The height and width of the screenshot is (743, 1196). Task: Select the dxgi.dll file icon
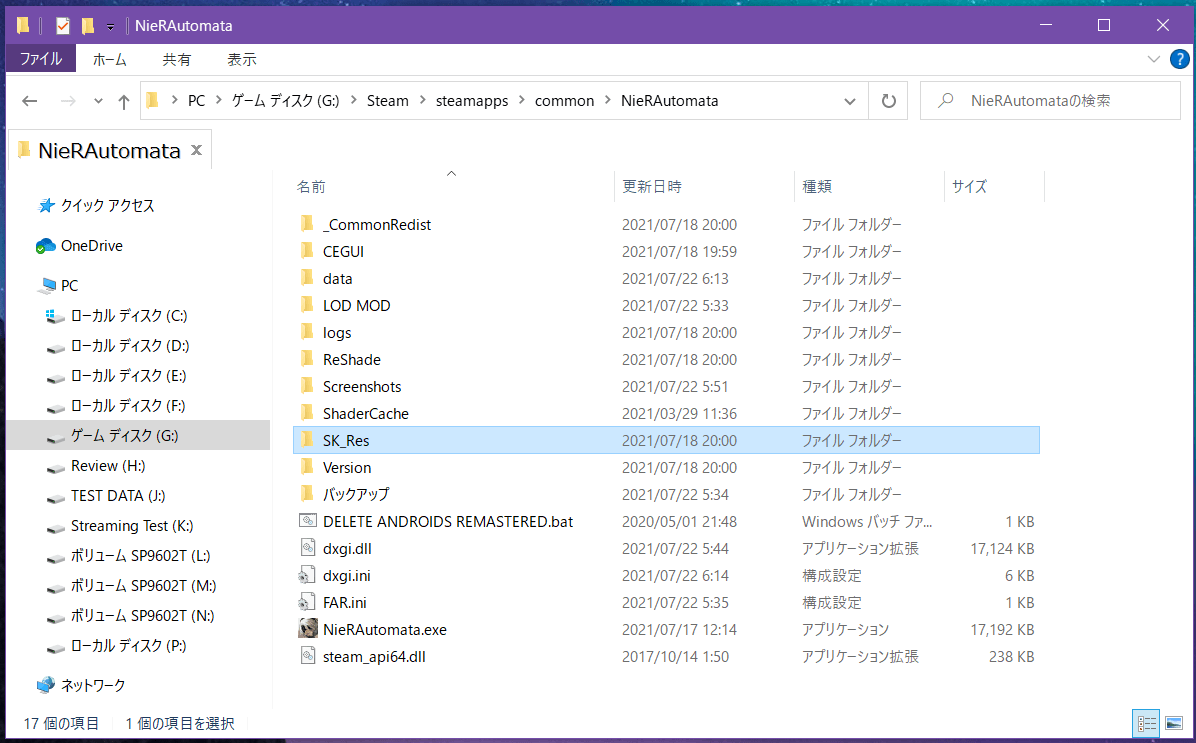[x=307, y=548]
